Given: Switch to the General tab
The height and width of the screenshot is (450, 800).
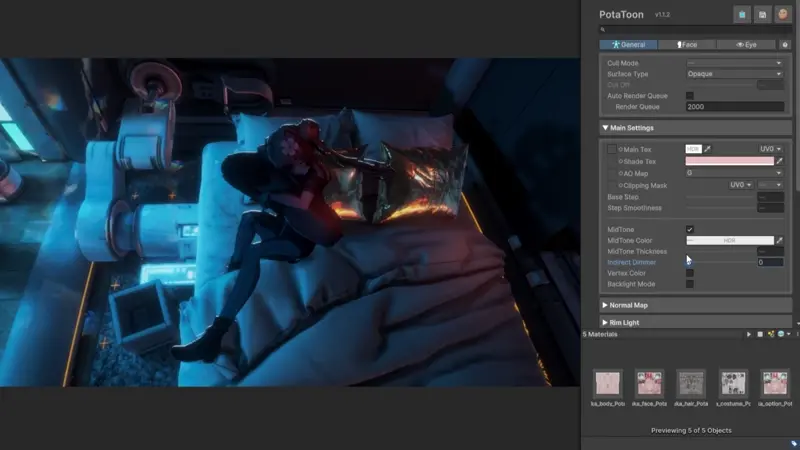Looking at the screenshot, I should pos(628,45).
